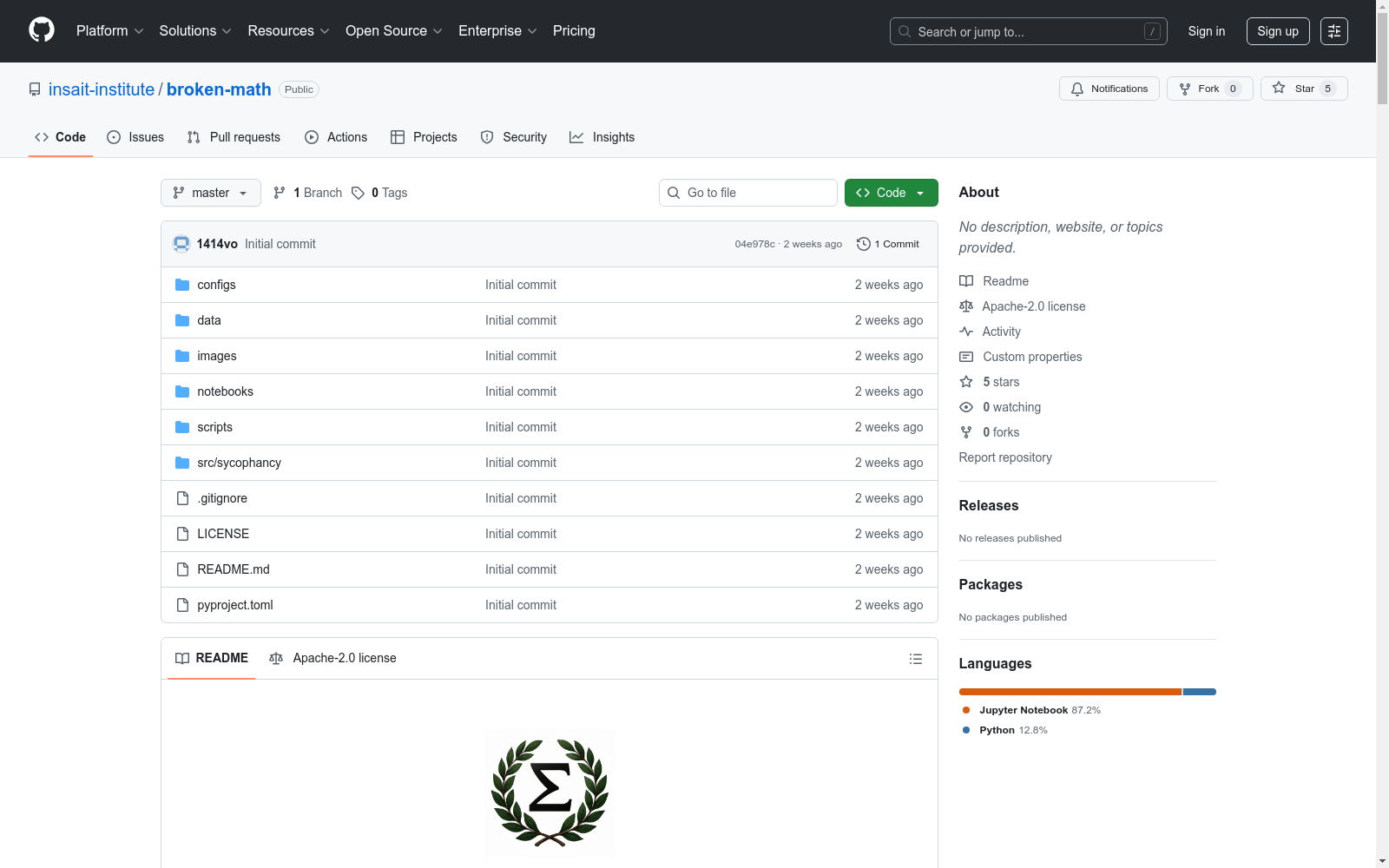
Task: Click the Sign in link
Action: (1207, 31)
